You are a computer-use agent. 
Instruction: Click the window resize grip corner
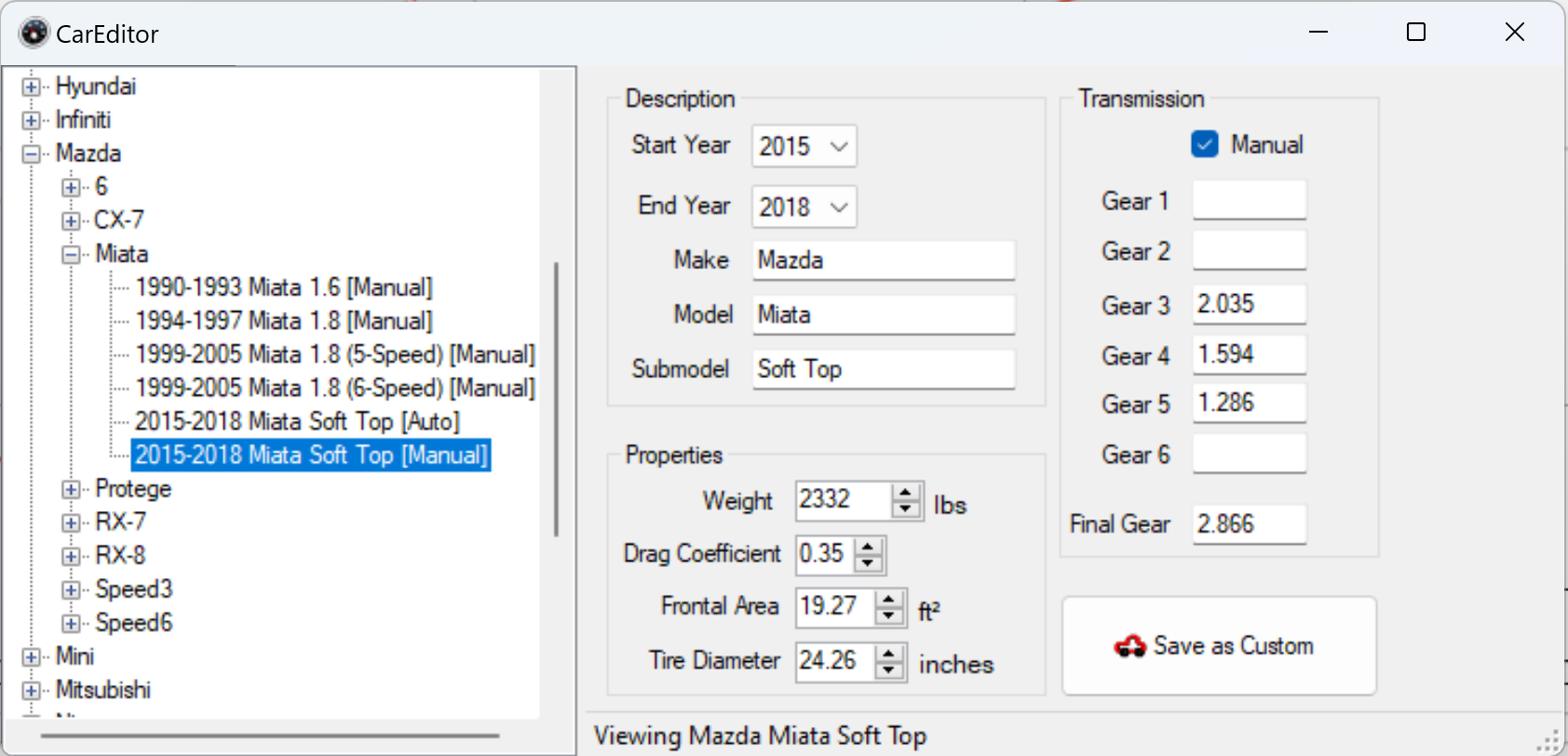click(x=1549, y=741)
